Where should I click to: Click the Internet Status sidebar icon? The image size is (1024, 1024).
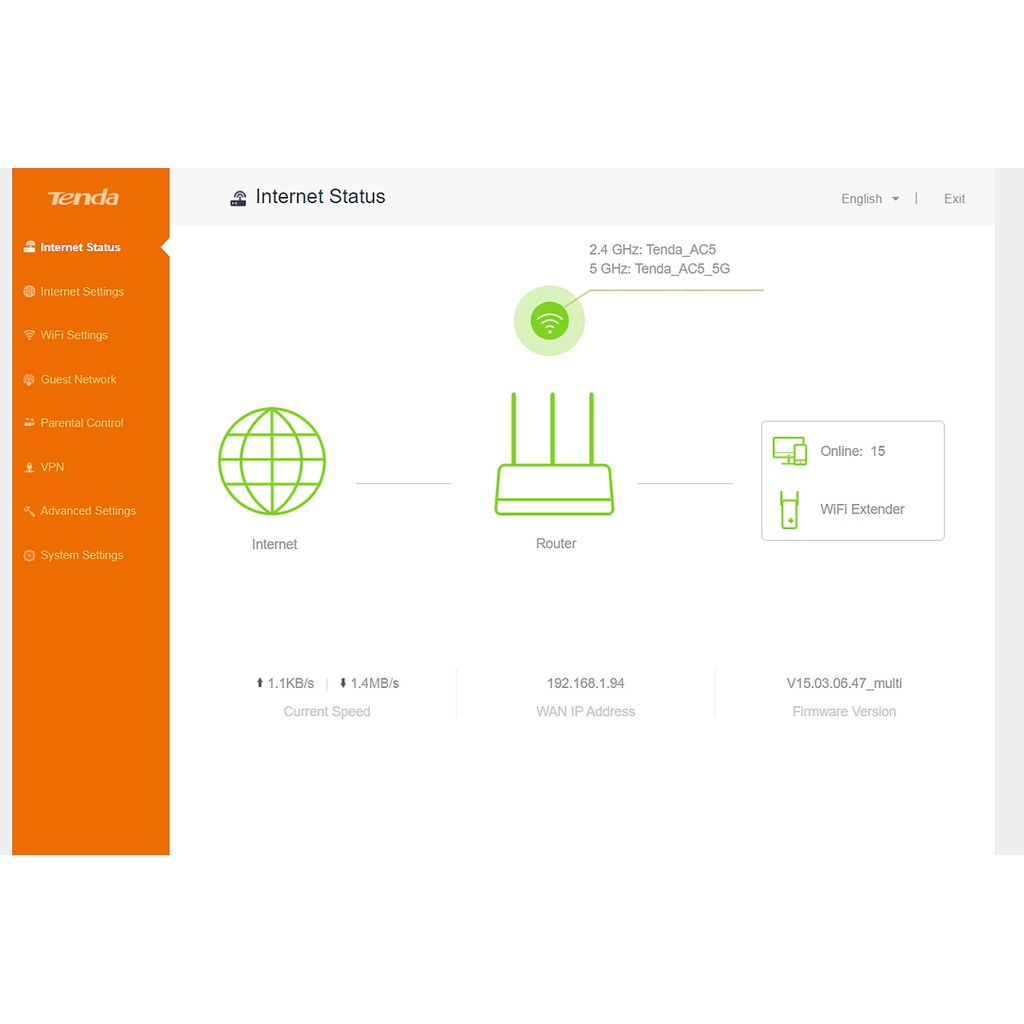coord(29,247)
